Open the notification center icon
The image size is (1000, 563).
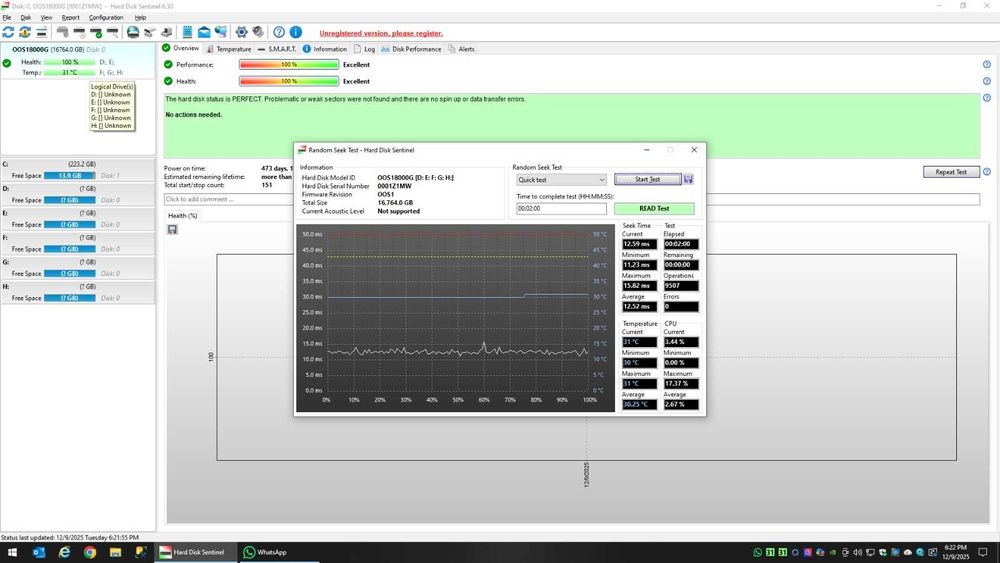983,552
